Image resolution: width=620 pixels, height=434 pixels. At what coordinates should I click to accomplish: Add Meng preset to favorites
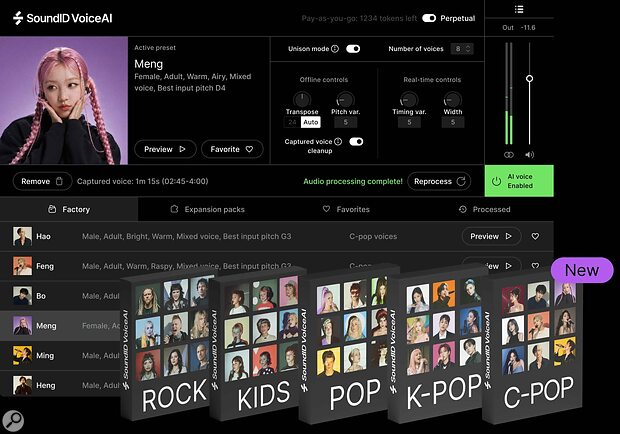232,149
